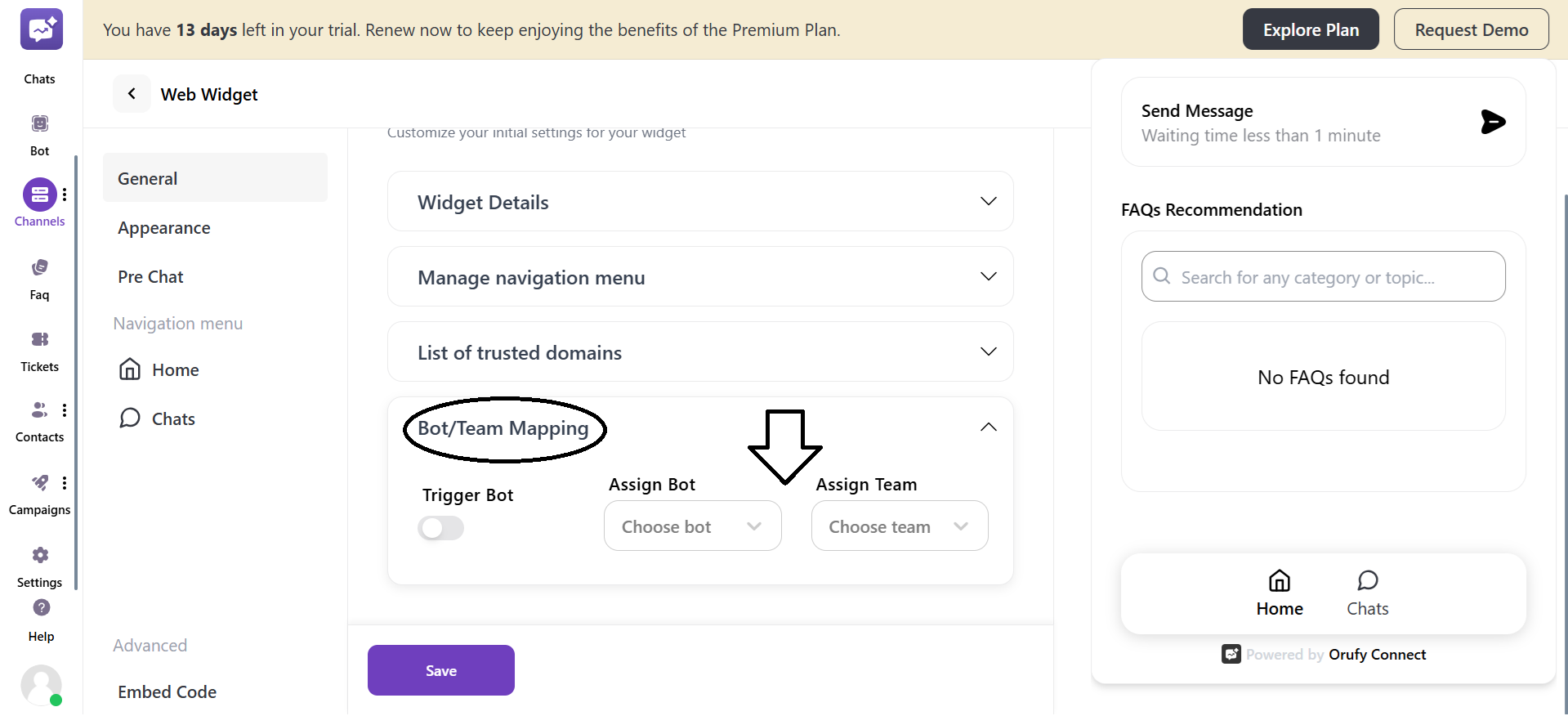Open the Choose team dropdown

click(x=899, y=526)
